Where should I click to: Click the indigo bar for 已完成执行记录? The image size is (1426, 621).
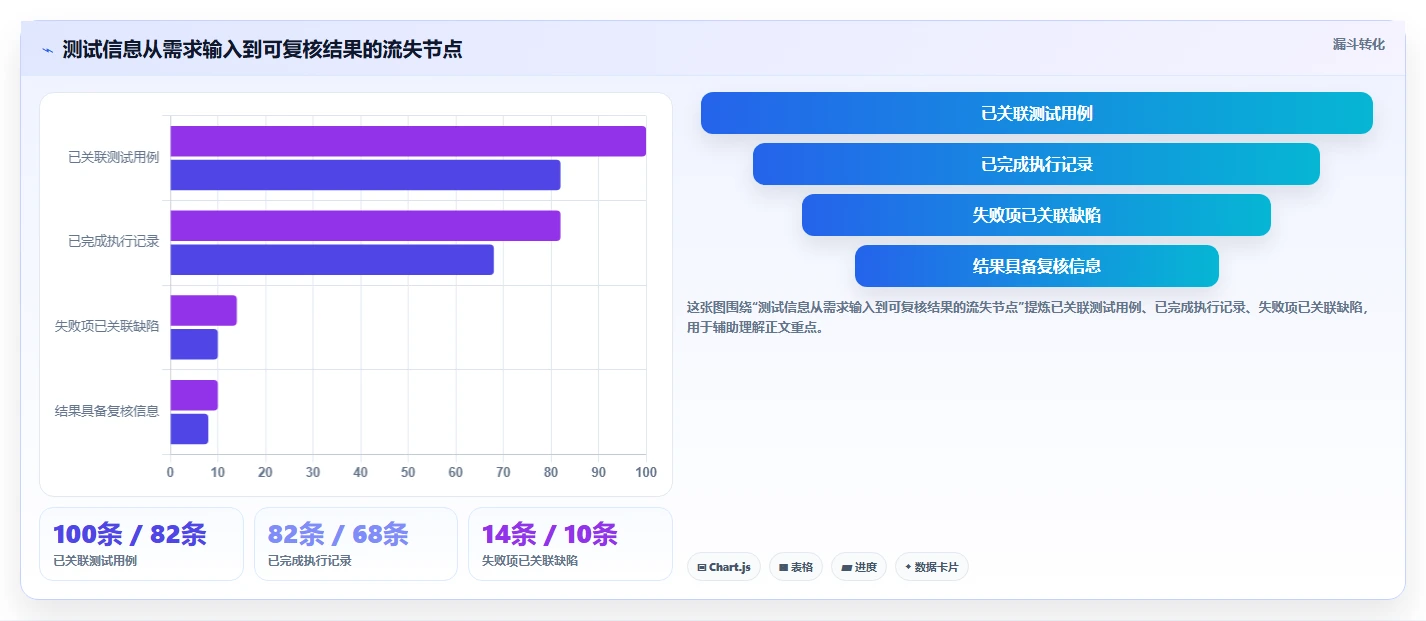tap(332, 260)
